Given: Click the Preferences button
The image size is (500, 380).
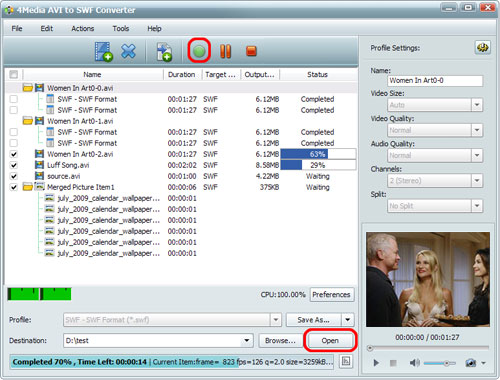Looking at the screenshot, I should click(x=331, y=295).
